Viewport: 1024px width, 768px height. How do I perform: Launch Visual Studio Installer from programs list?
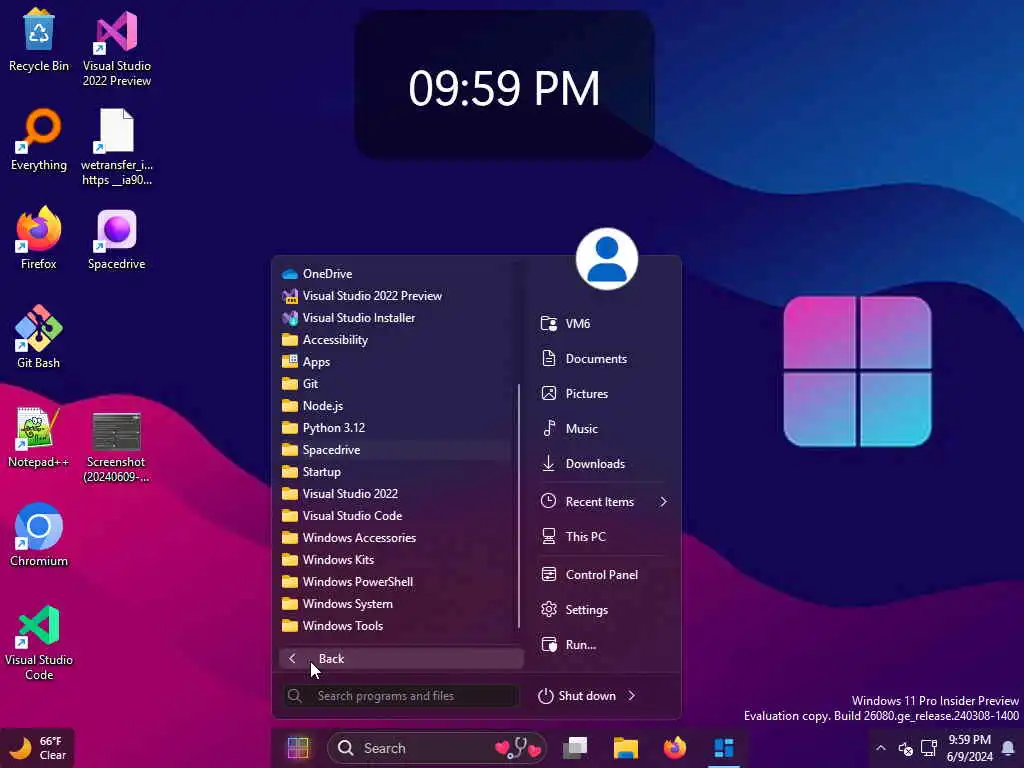tap(396, 318)
